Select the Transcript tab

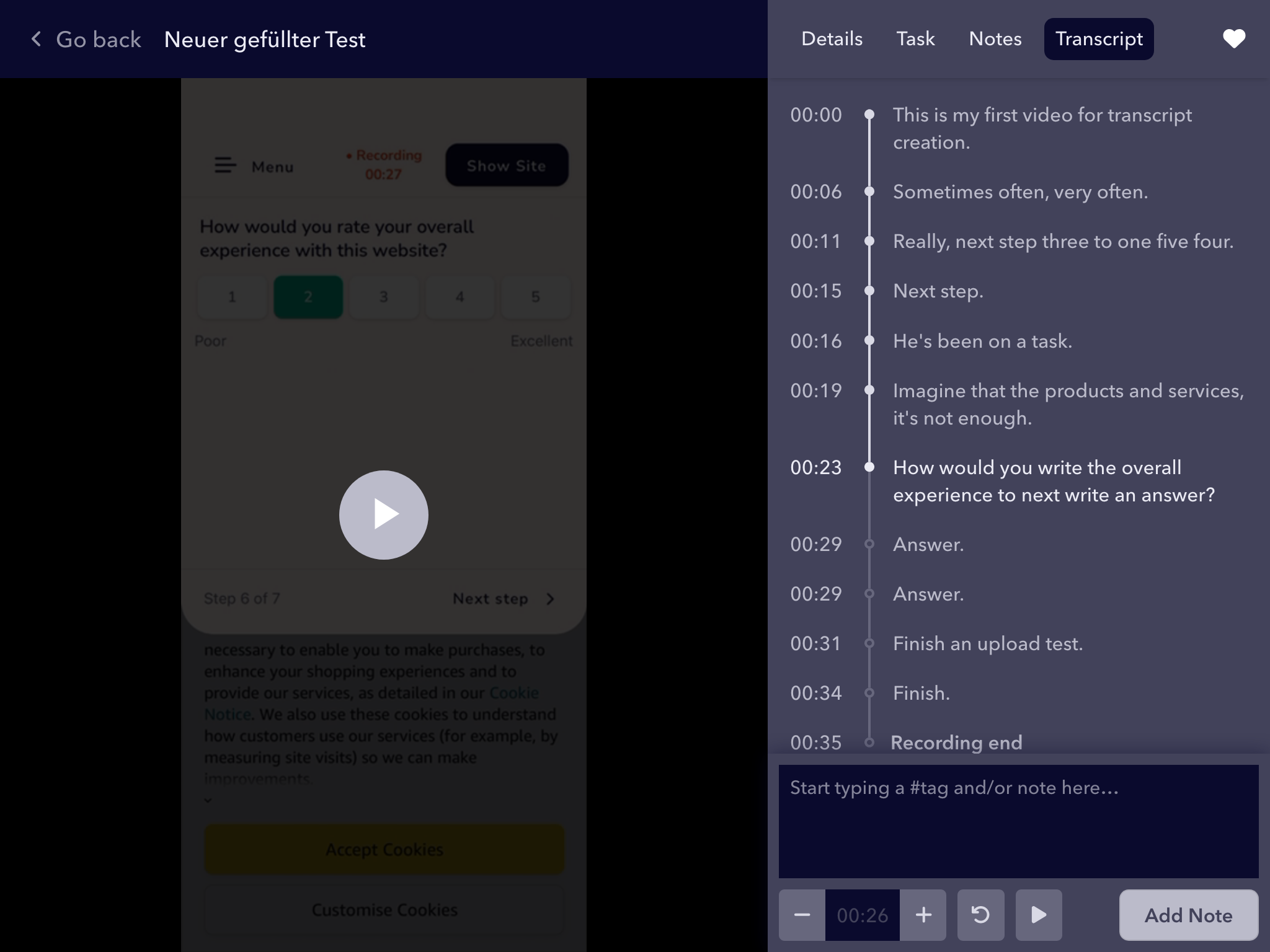[x=1099, y=39]
